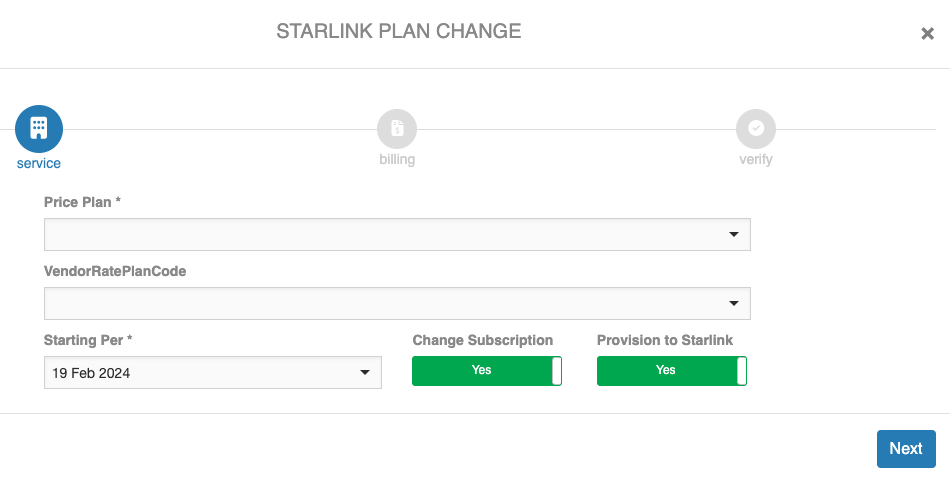This screenshot has width=950, height=482.
Task: Click inside the empty Price Plan field
Action: click(x=380, y=234)
